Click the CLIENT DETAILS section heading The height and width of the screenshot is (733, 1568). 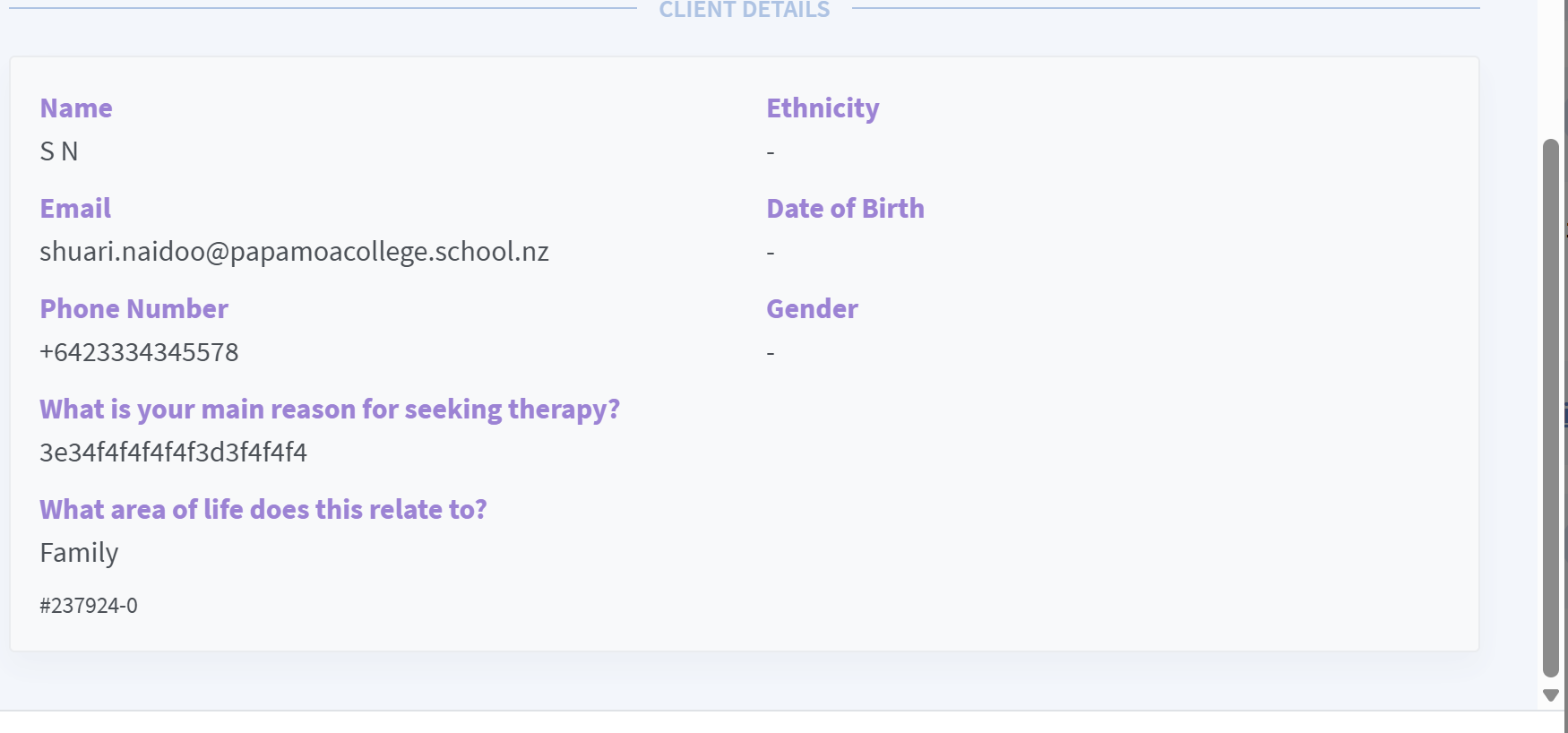[744, 10]
